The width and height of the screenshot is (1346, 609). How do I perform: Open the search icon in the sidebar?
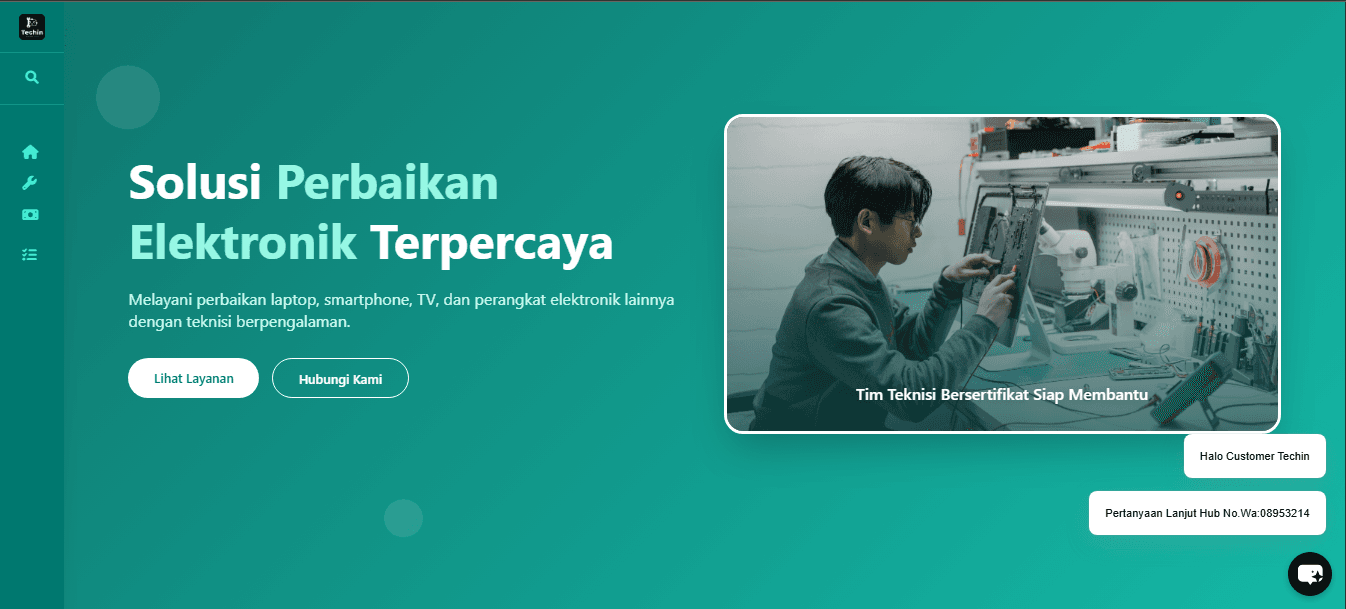point(32,77)
